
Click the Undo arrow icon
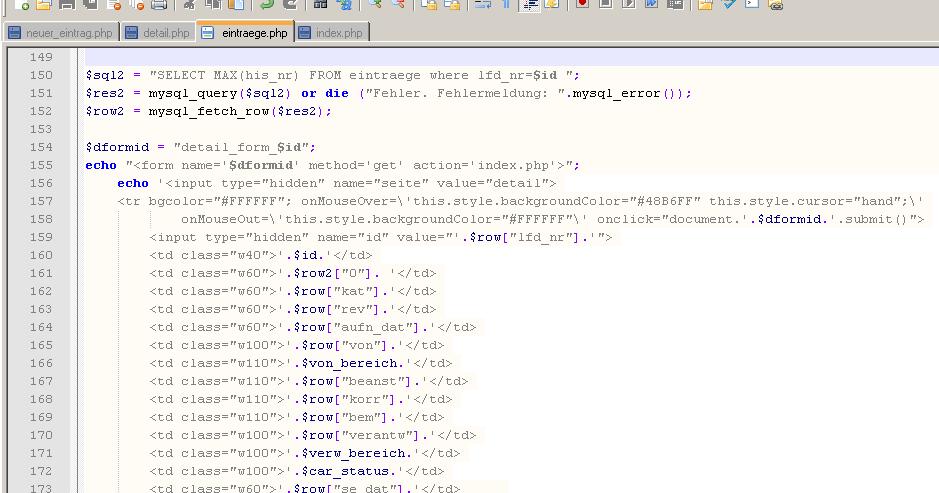[x=267, y=5]
